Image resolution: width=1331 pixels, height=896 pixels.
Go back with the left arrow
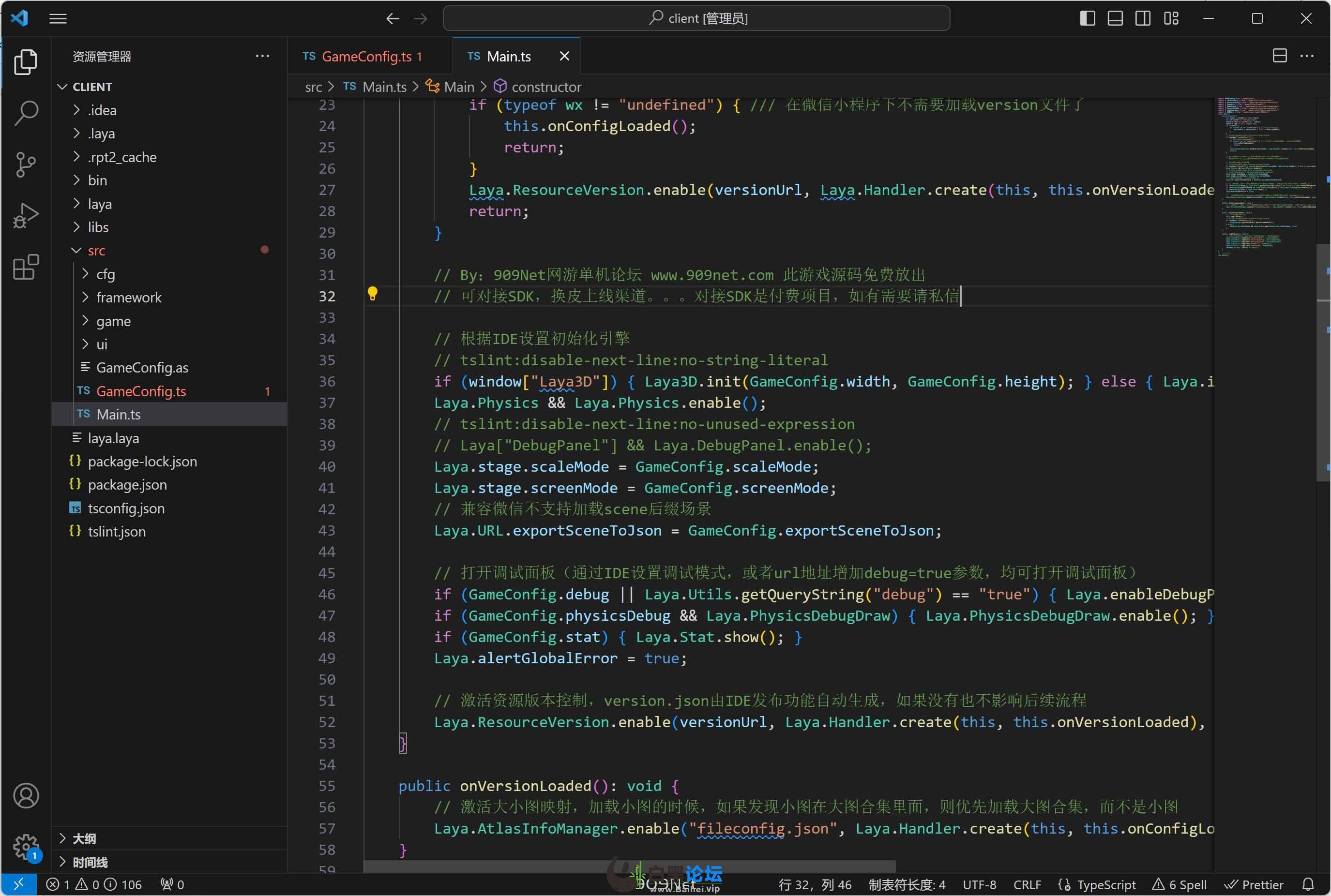pyautogui.click(x=393, y=18)
